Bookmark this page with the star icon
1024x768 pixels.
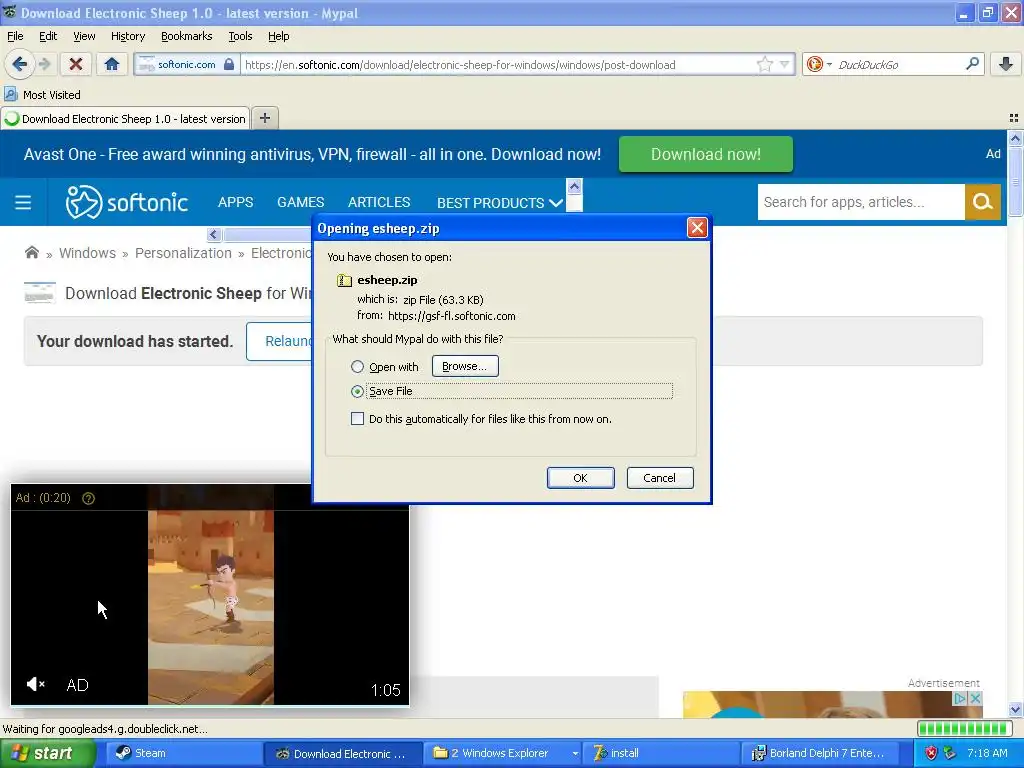pyautogui.click(x=765, y=64)
